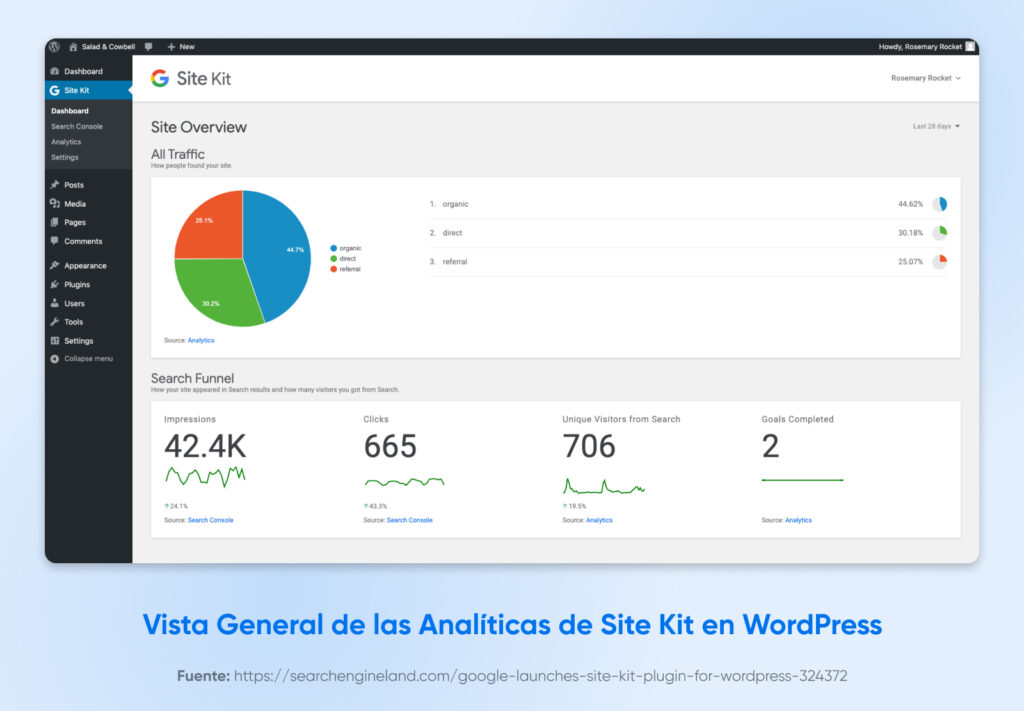Expand the Rosemary Rocket account menu
The height and width of the screenshot is (711, 1024).
pyautogui.click(x=925, y=78)
